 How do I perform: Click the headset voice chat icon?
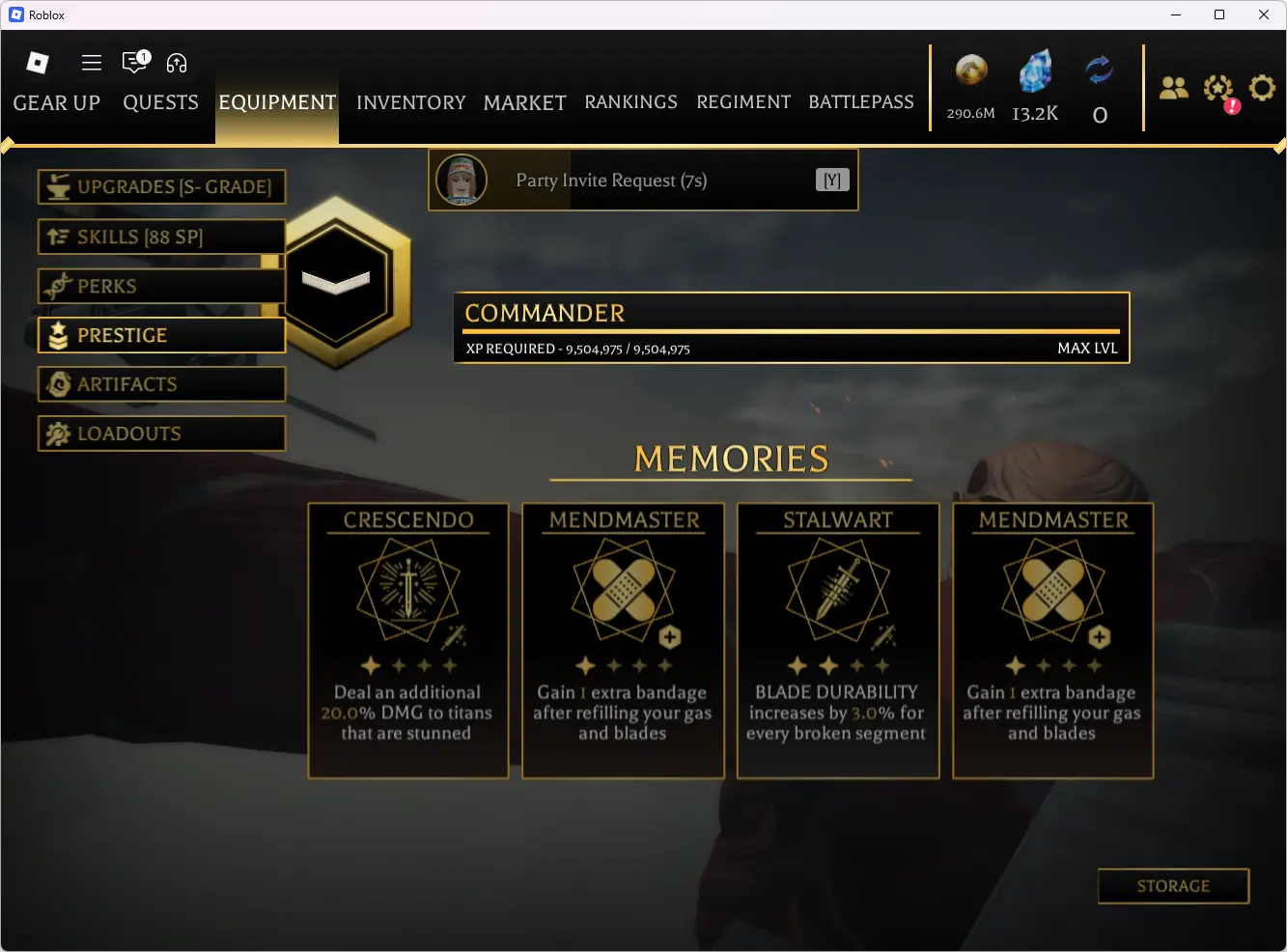(177, 63)
